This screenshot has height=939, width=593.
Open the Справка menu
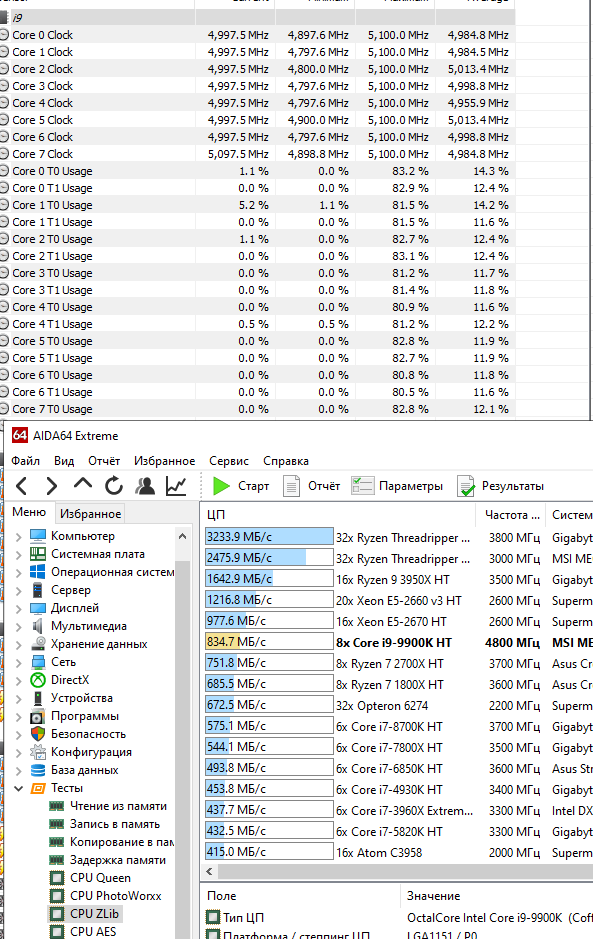click(286, 461)
